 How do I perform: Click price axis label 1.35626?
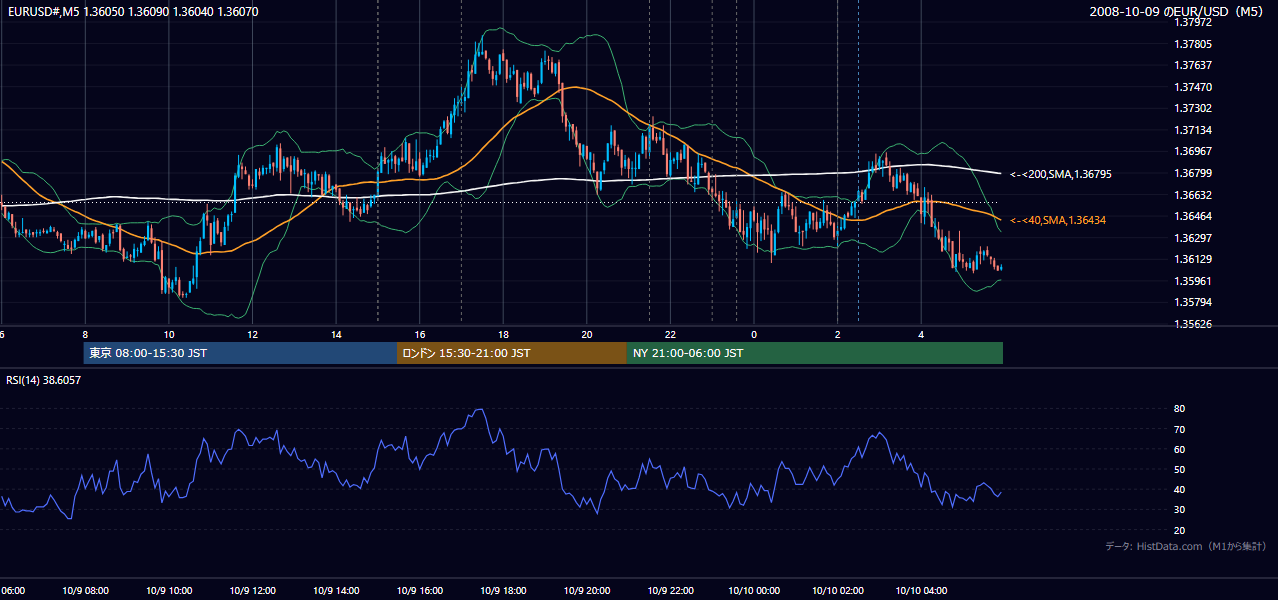click(x=1193, y=324)
